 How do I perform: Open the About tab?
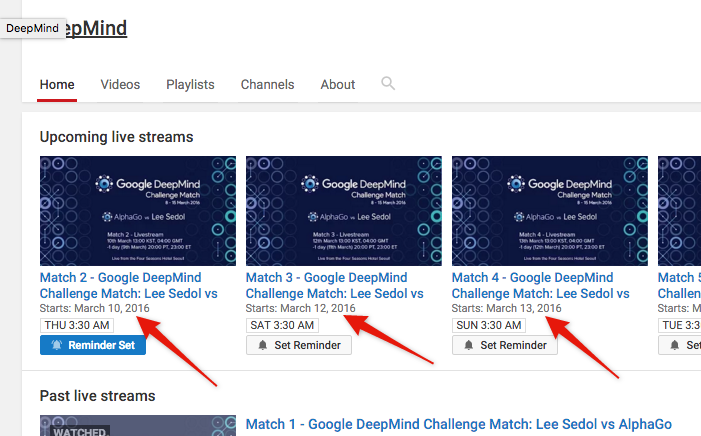[x=338, y=85]
